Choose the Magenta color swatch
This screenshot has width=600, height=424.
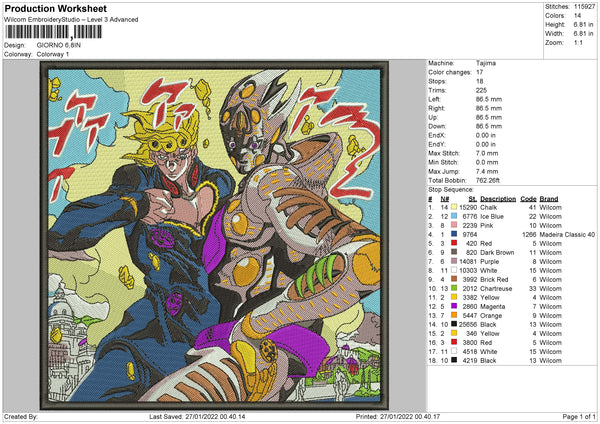(x=454, y=306)
